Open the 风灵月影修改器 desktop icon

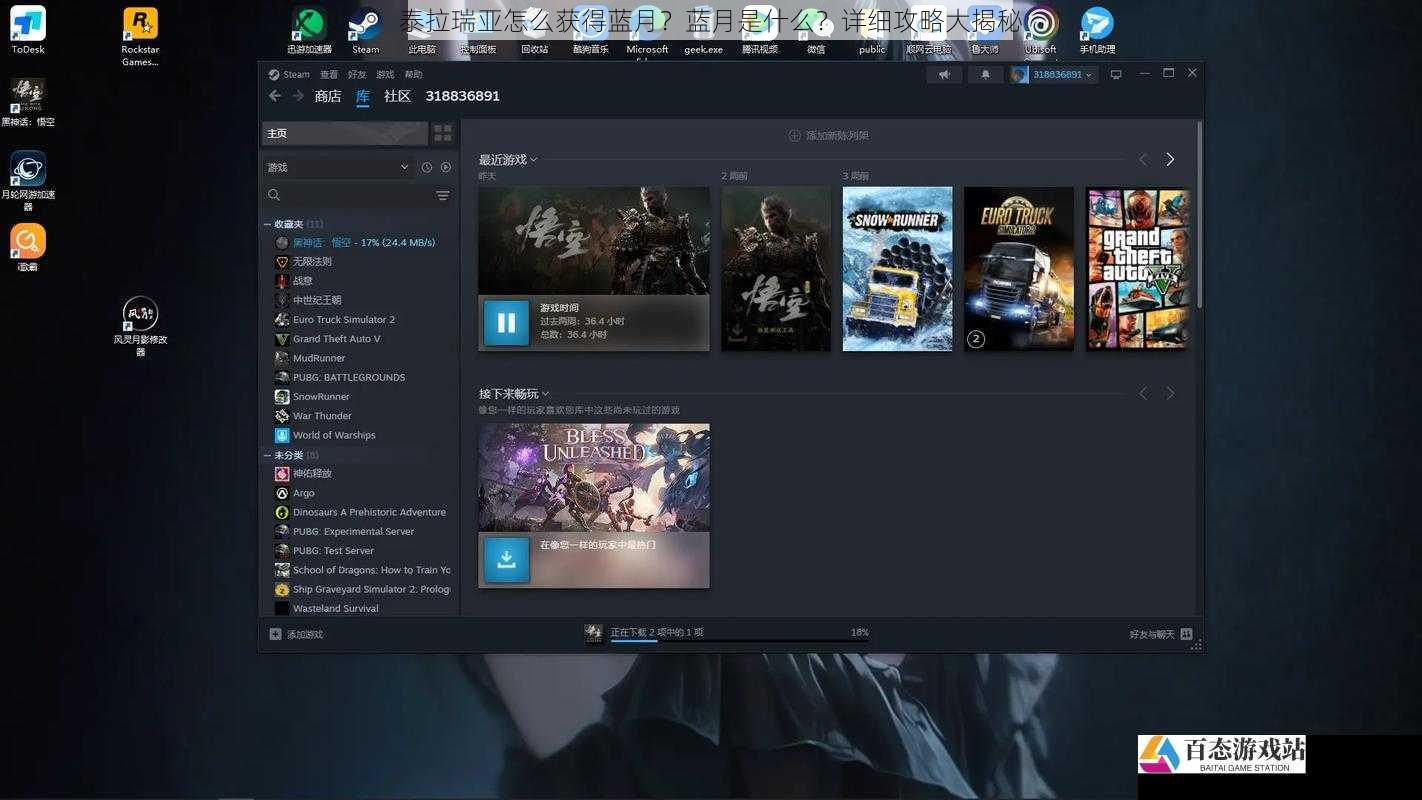click(x=140, y=326)
